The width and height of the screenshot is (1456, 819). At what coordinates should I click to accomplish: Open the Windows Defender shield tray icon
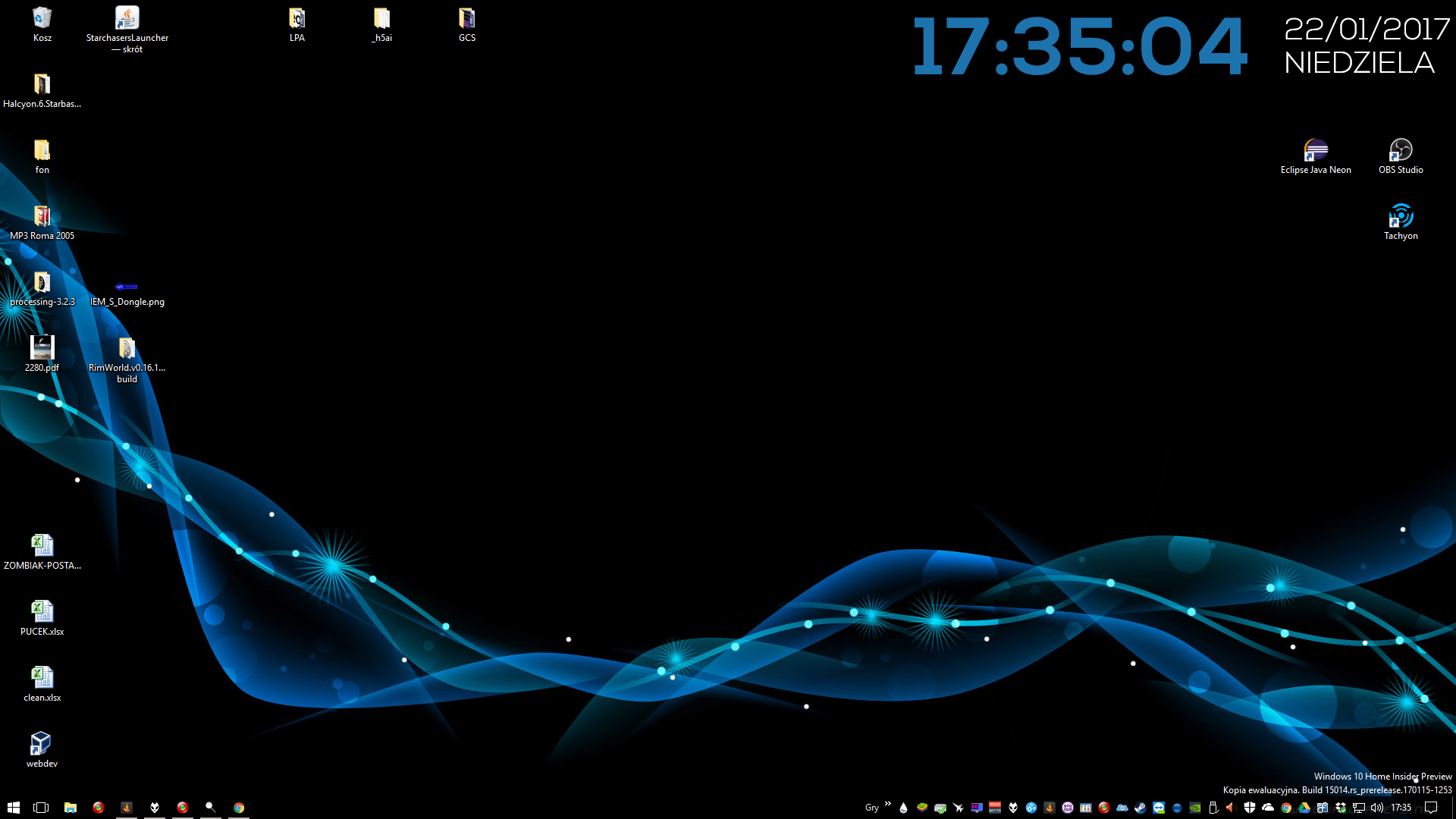[1249, 808]
